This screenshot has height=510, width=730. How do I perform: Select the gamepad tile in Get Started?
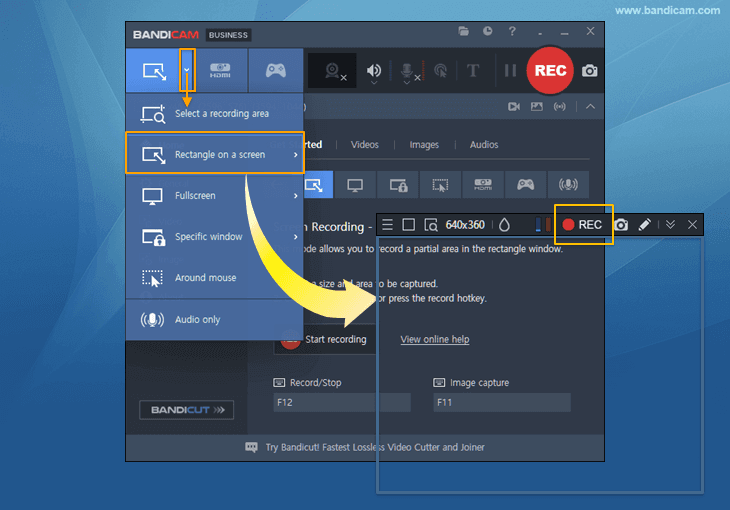526,184
